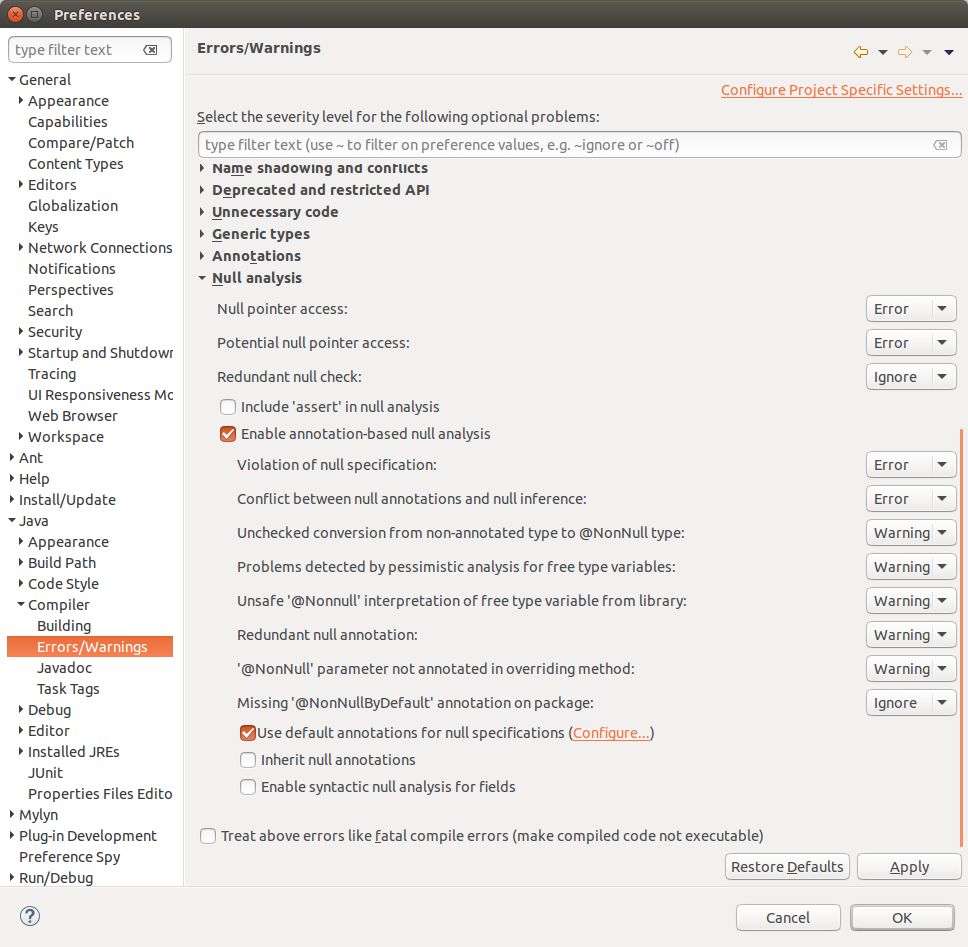The width and height of the screenshot is (968, 947).
Task: Close the Preferences window
Action: point(16,14)
